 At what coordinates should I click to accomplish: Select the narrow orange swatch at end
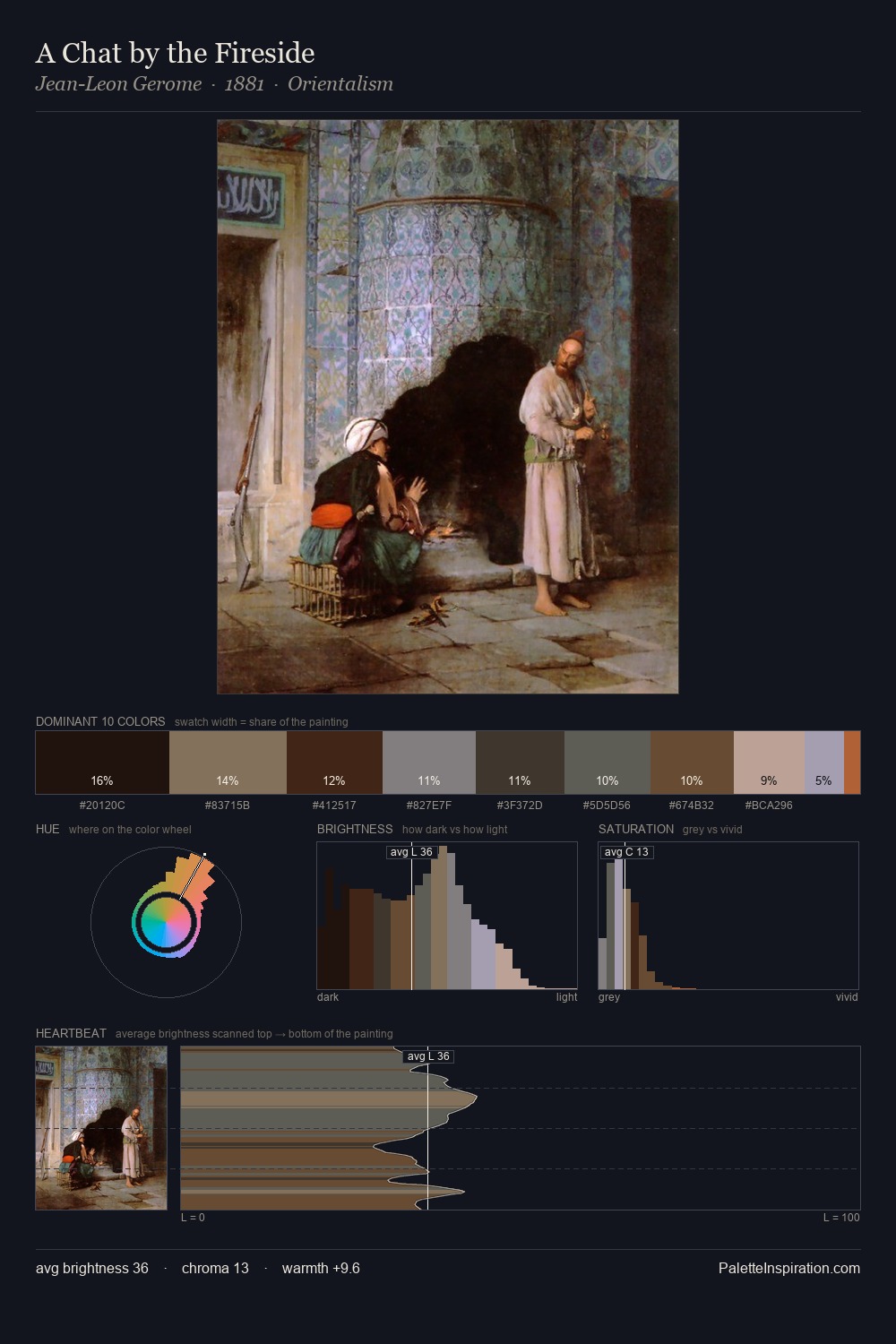[852, 762]
